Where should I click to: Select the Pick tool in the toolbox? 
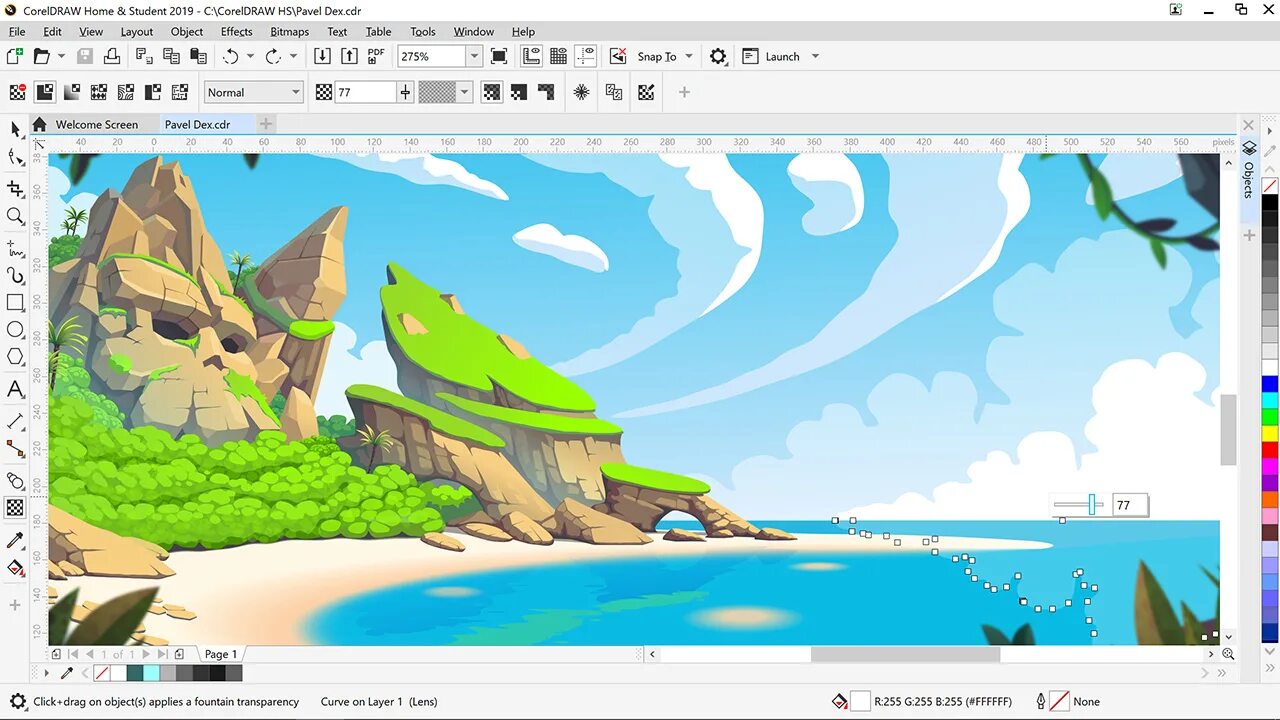pyautogui.click(x=14, y=130)
